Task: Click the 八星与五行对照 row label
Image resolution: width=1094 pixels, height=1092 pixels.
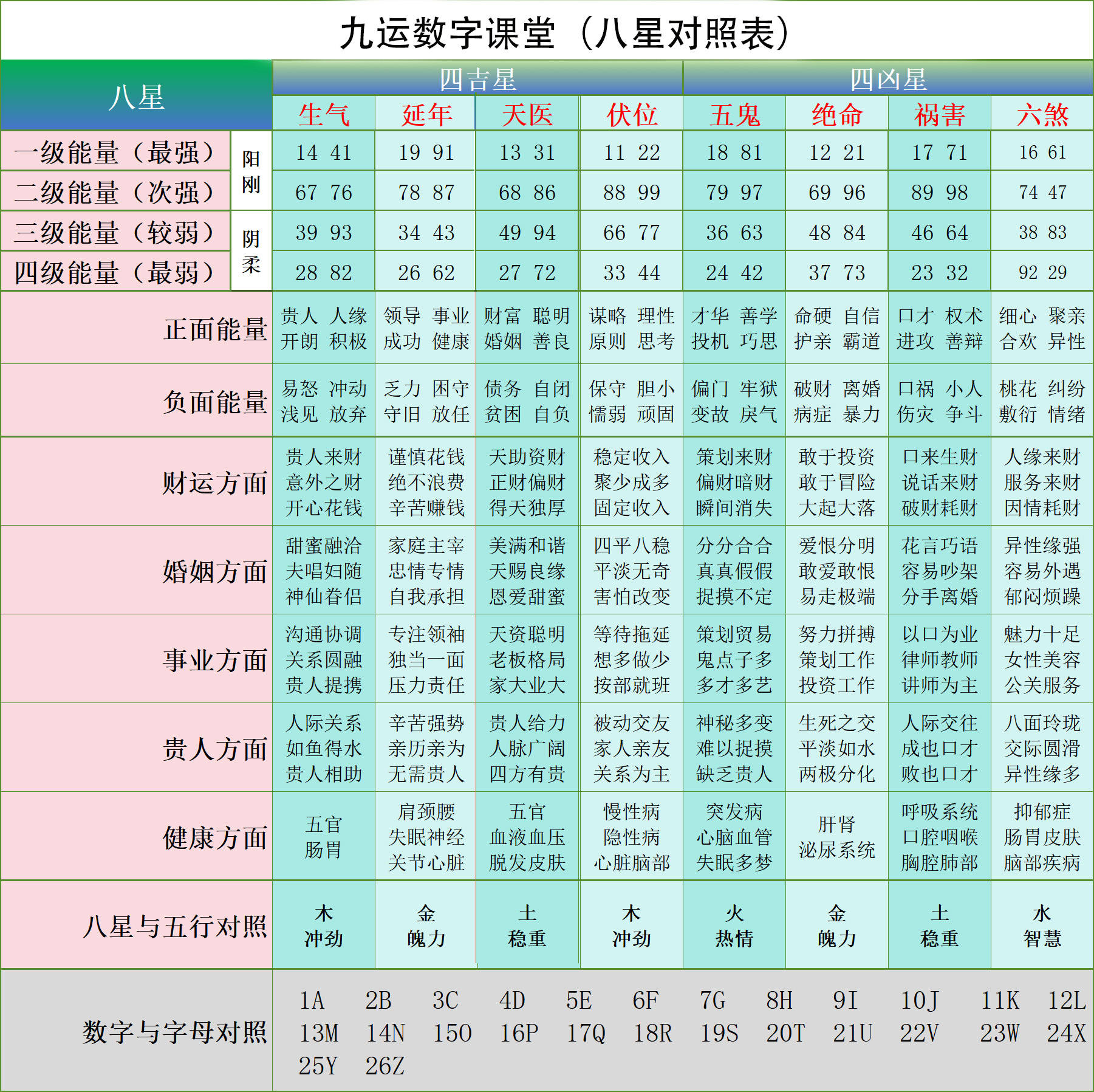Action: (137, 925)
